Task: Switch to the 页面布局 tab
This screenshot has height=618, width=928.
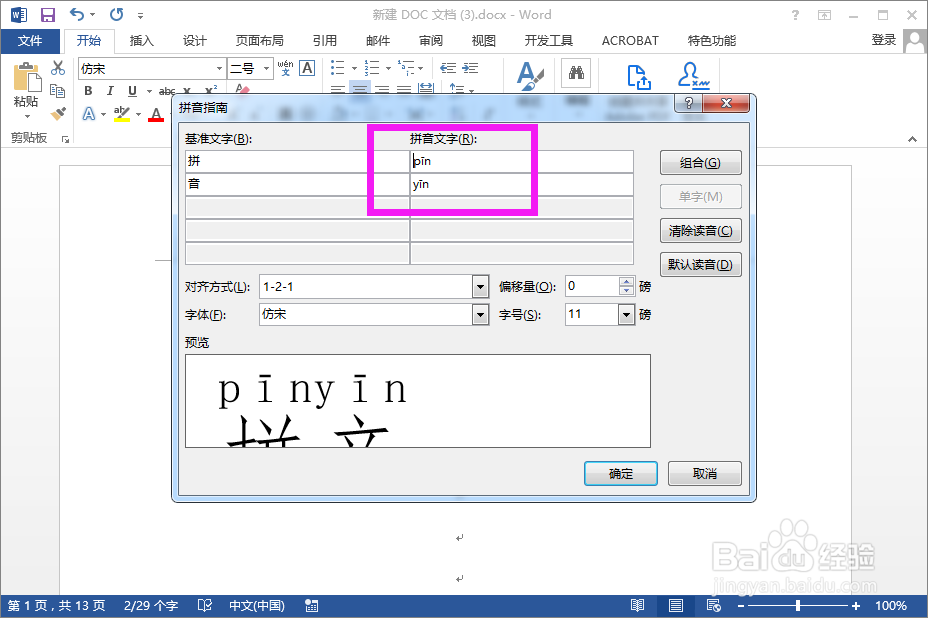Action: pyautogui.click(x=260, y=41)
